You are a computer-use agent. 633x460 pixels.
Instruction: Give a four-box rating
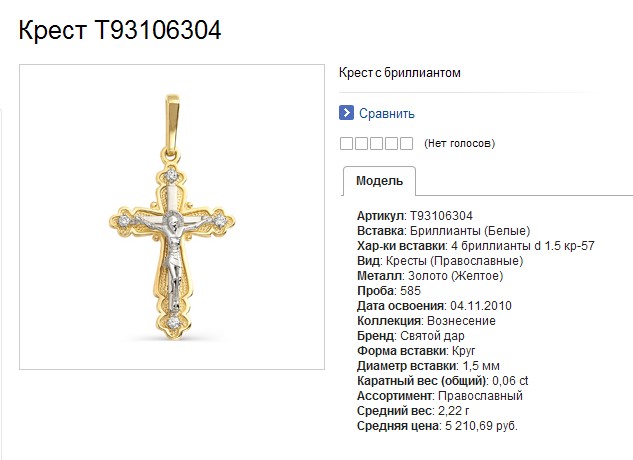[x=391, y=143]
